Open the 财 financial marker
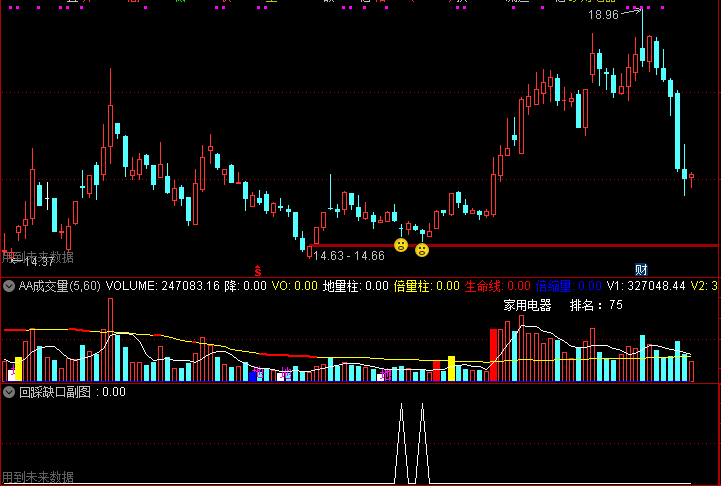The image size is (721, 486). point(641,269)
